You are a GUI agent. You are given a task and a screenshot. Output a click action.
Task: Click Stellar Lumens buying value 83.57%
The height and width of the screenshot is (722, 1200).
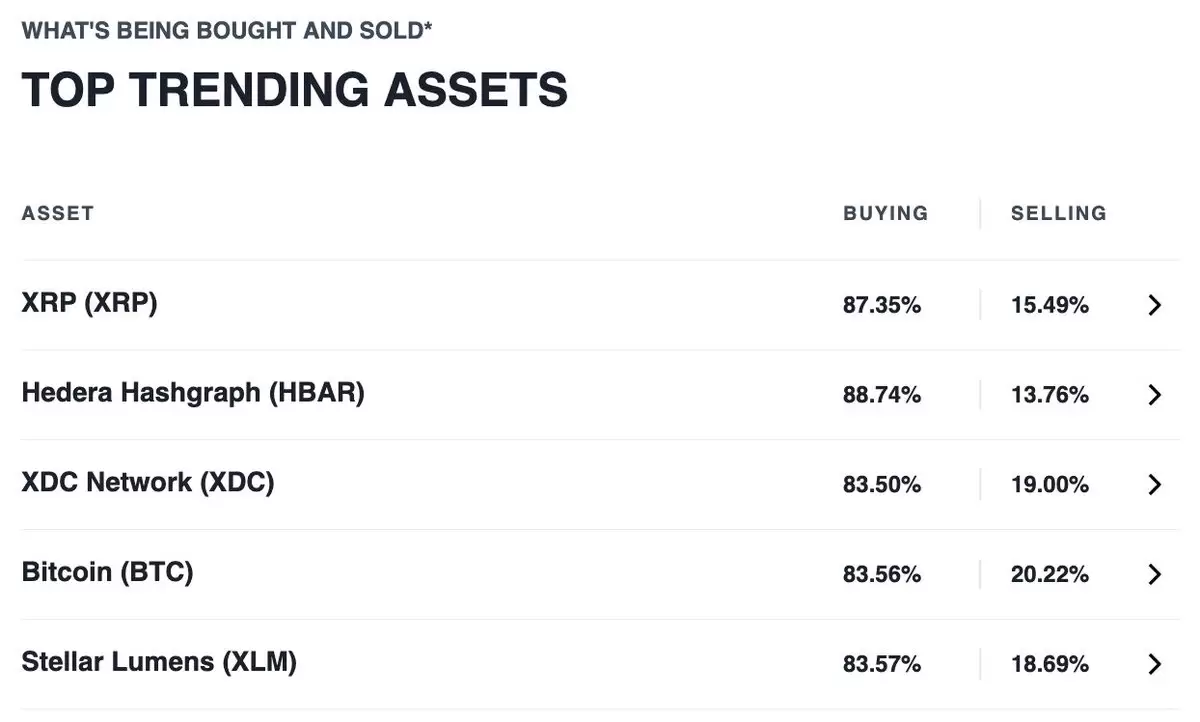point(882,664)
